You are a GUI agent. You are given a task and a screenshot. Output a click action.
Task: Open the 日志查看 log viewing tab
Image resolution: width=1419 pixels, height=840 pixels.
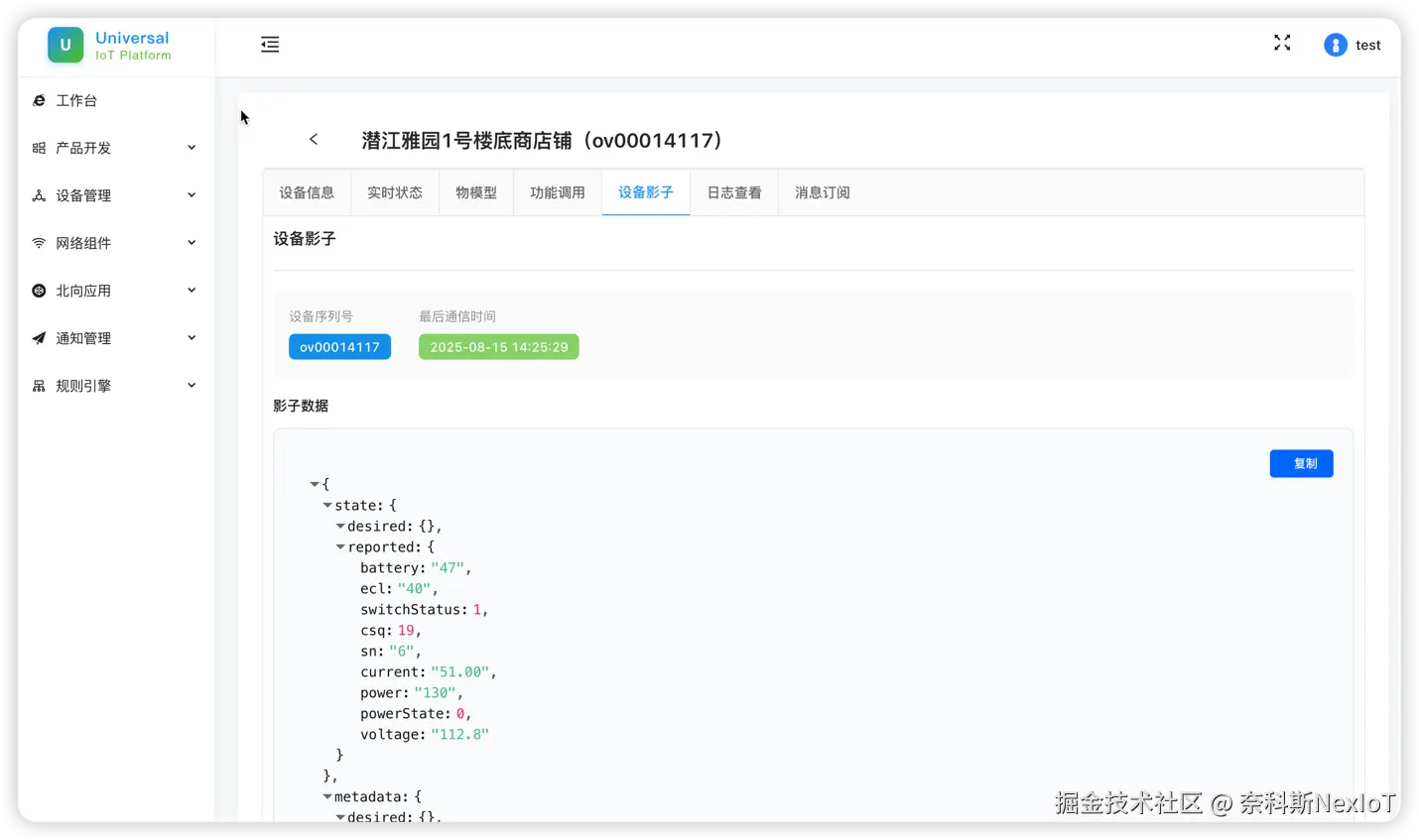733,192
